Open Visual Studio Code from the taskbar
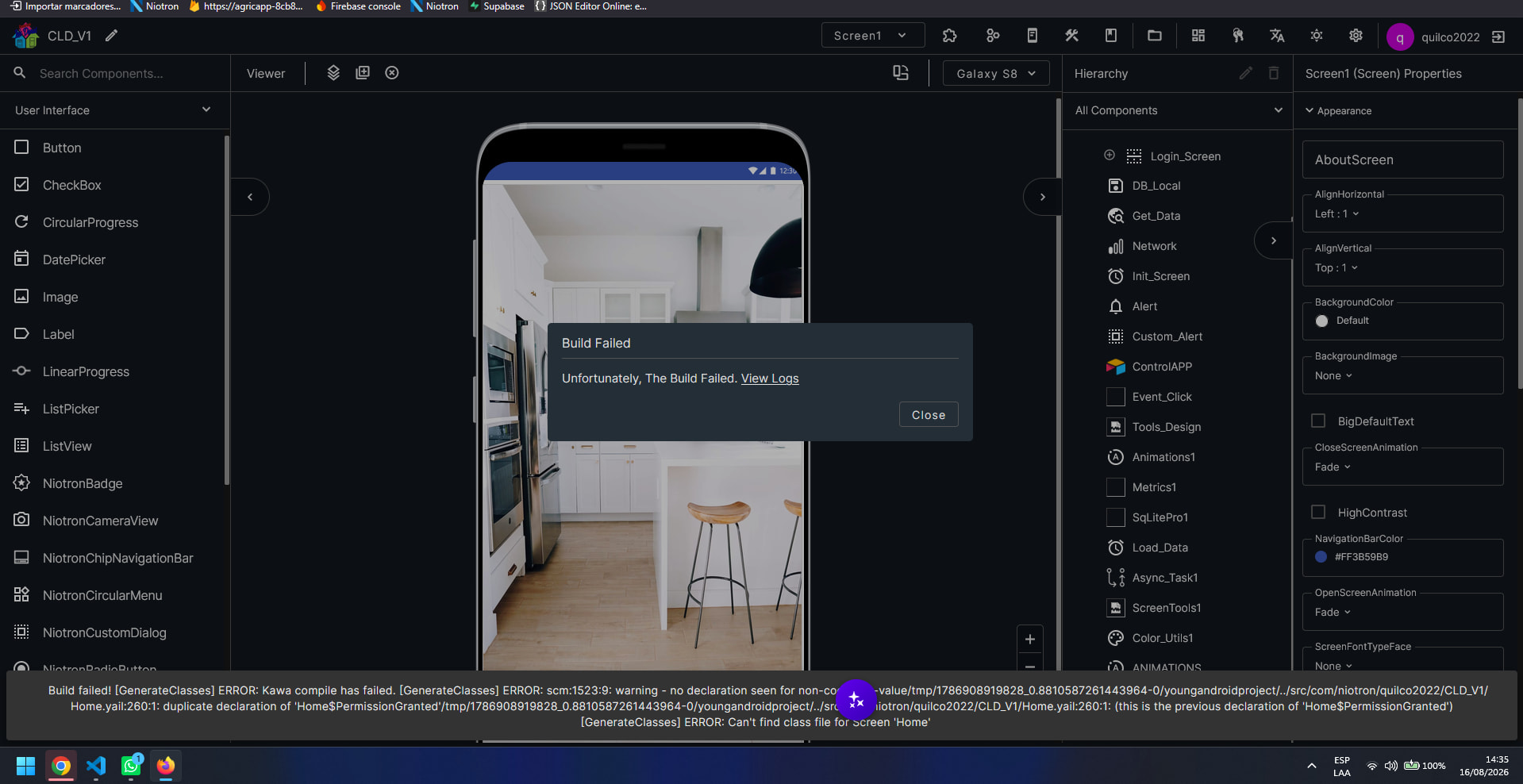The width and height of the screenshot is (1523, 784). click(96, 766)
